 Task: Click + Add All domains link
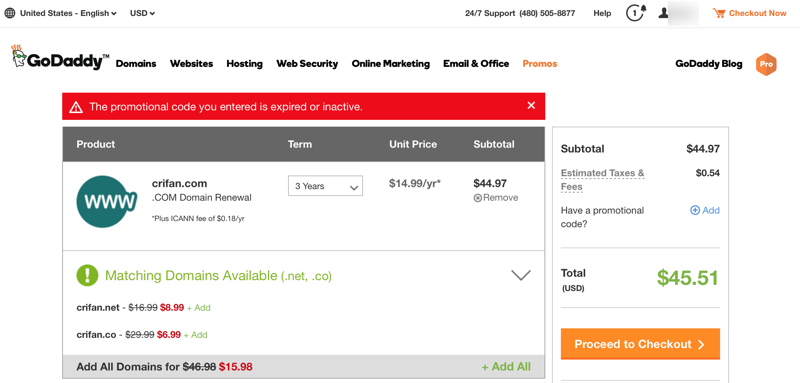tap(506, 367)
